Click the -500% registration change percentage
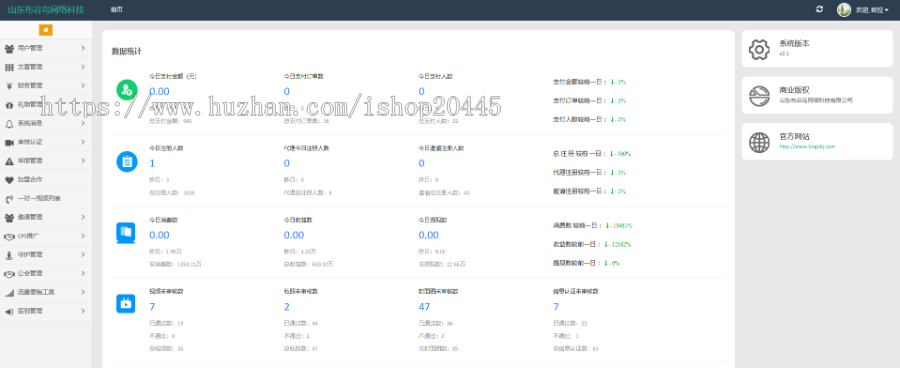This screenshot has width=900, height=368. [x=620, y=154]
